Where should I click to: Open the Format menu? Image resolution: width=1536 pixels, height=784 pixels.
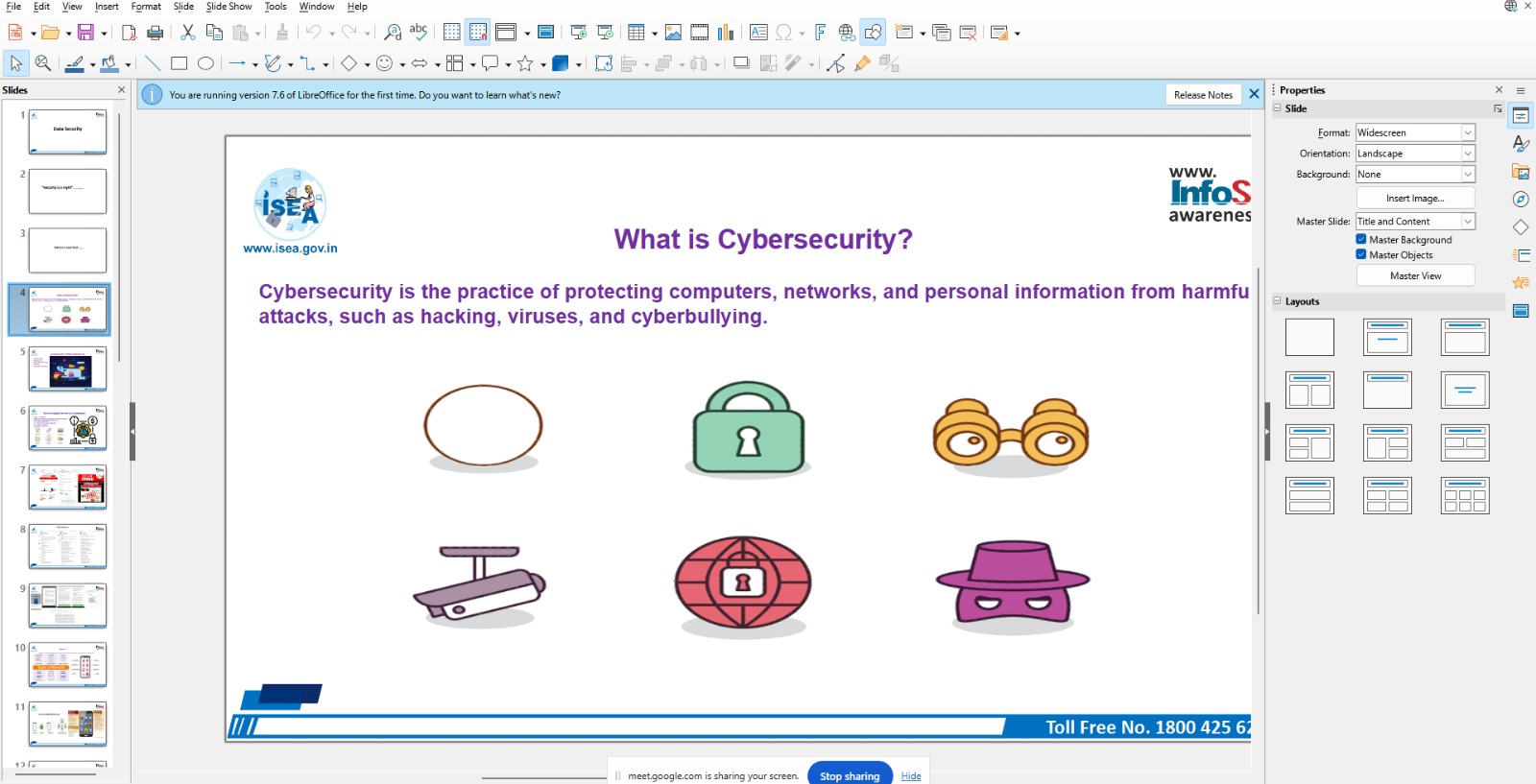tap(146, 7)
